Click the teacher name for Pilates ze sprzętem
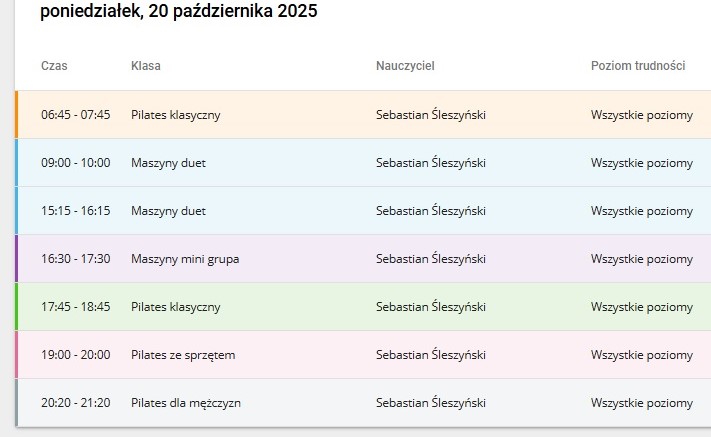711x437 pixels. [x=430, y=355]
